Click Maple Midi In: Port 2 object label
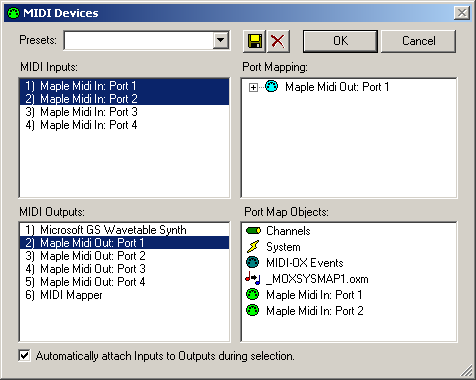 click(314, 311)
